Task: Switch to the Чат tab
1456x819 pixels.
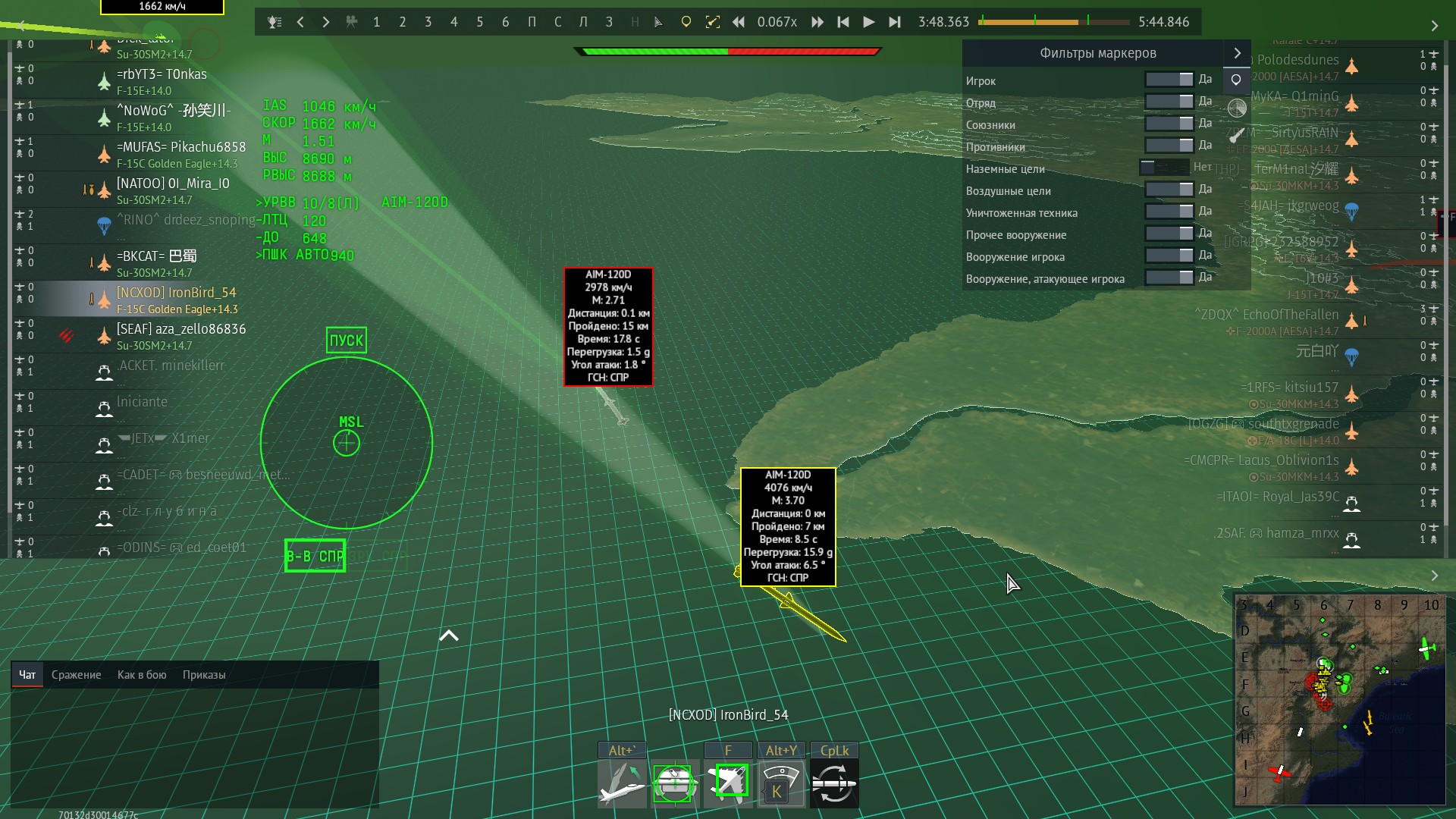Action: pos(27,675)
